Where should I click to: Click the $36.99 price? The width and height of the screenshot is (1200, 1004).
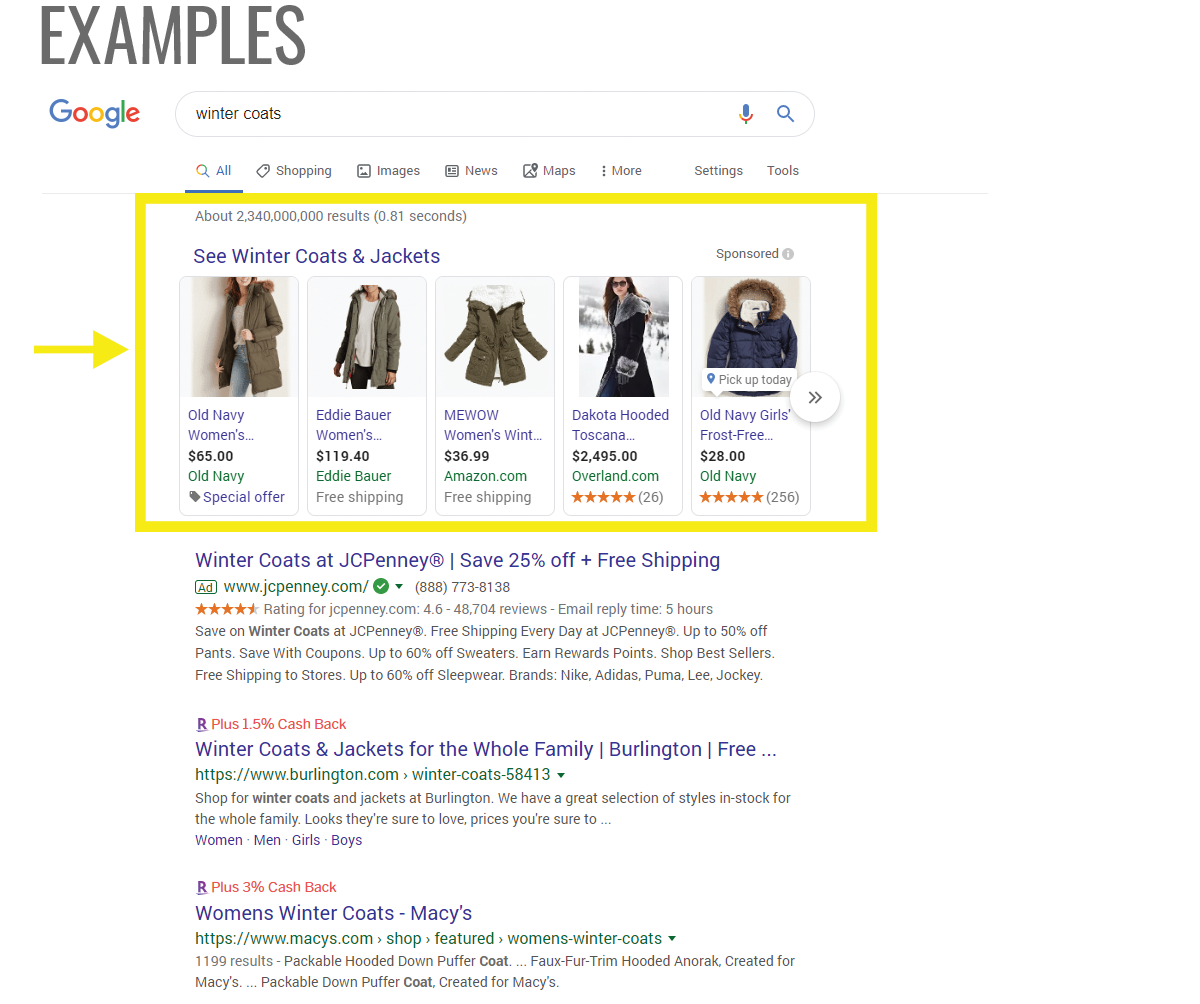click(467, 456)
